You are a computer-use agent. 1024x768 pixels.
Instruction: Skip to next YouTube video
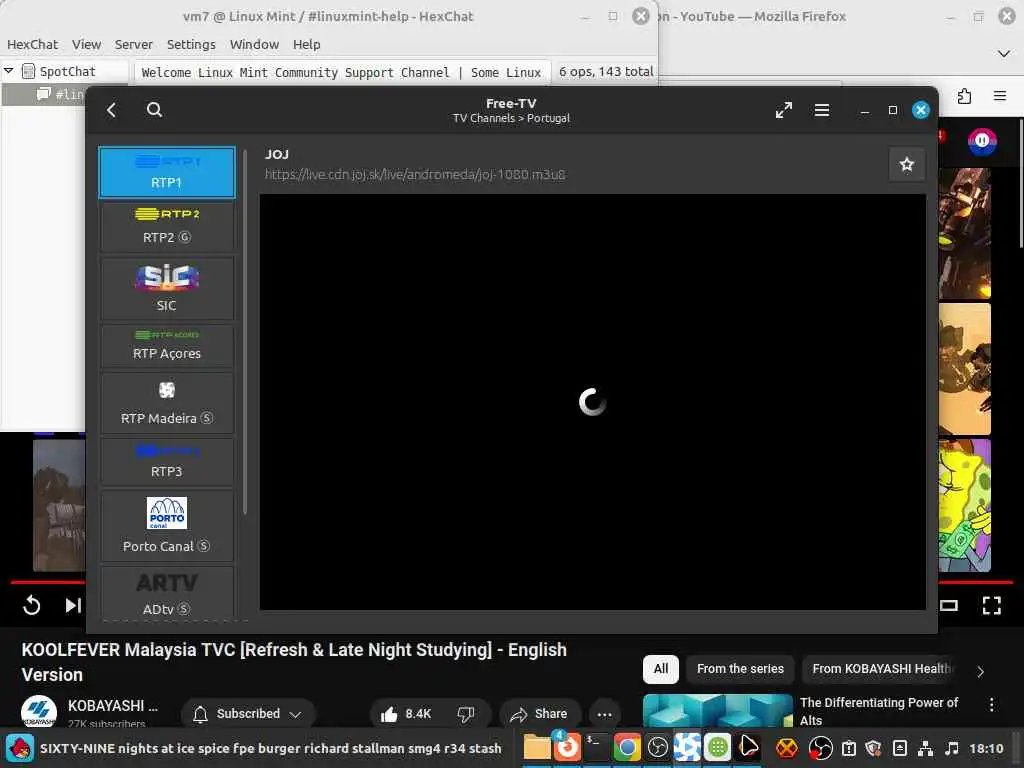[x=72, y=605]
